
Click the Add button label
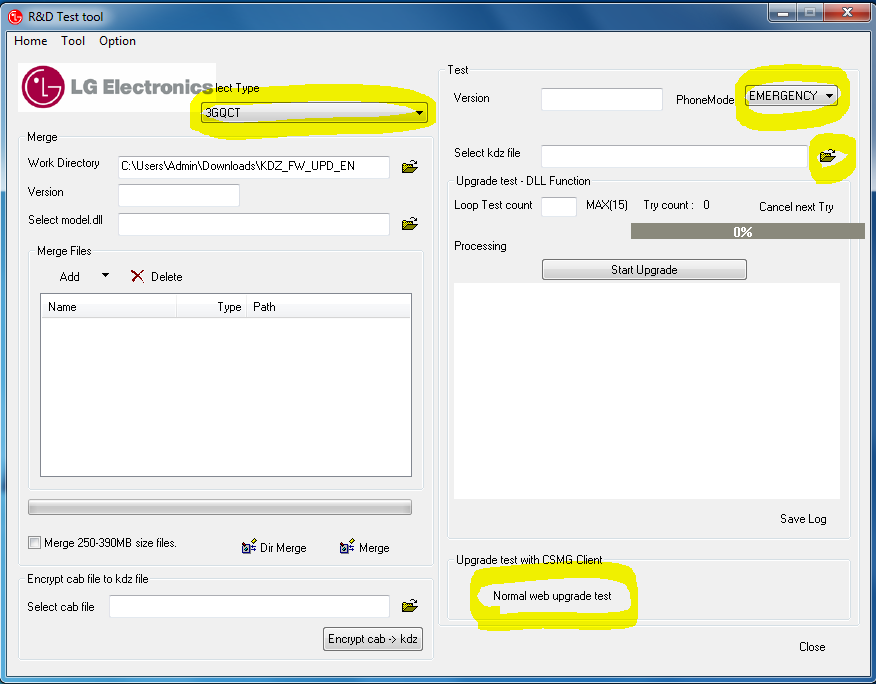pyautogui.click(x=69, y=277)
